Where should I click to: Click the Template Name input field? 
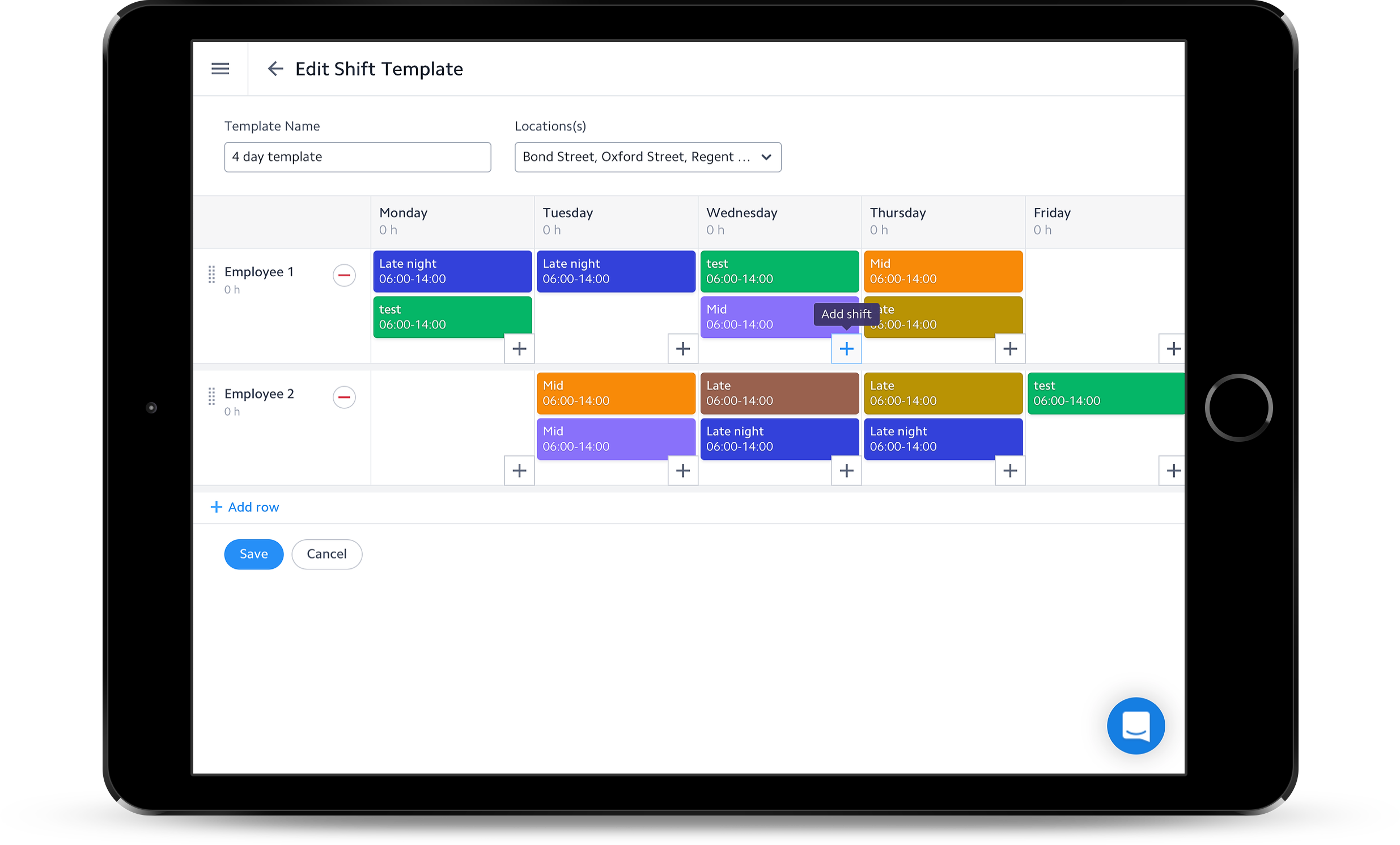[358, 157]
